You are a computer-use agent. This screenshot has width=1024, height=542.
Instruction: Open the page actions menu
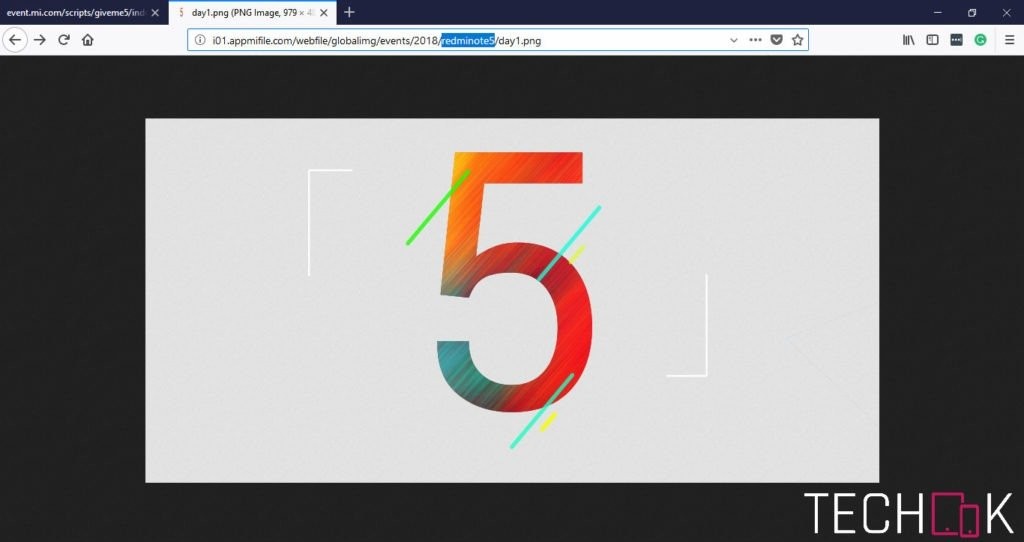click(x=756, y=40)
